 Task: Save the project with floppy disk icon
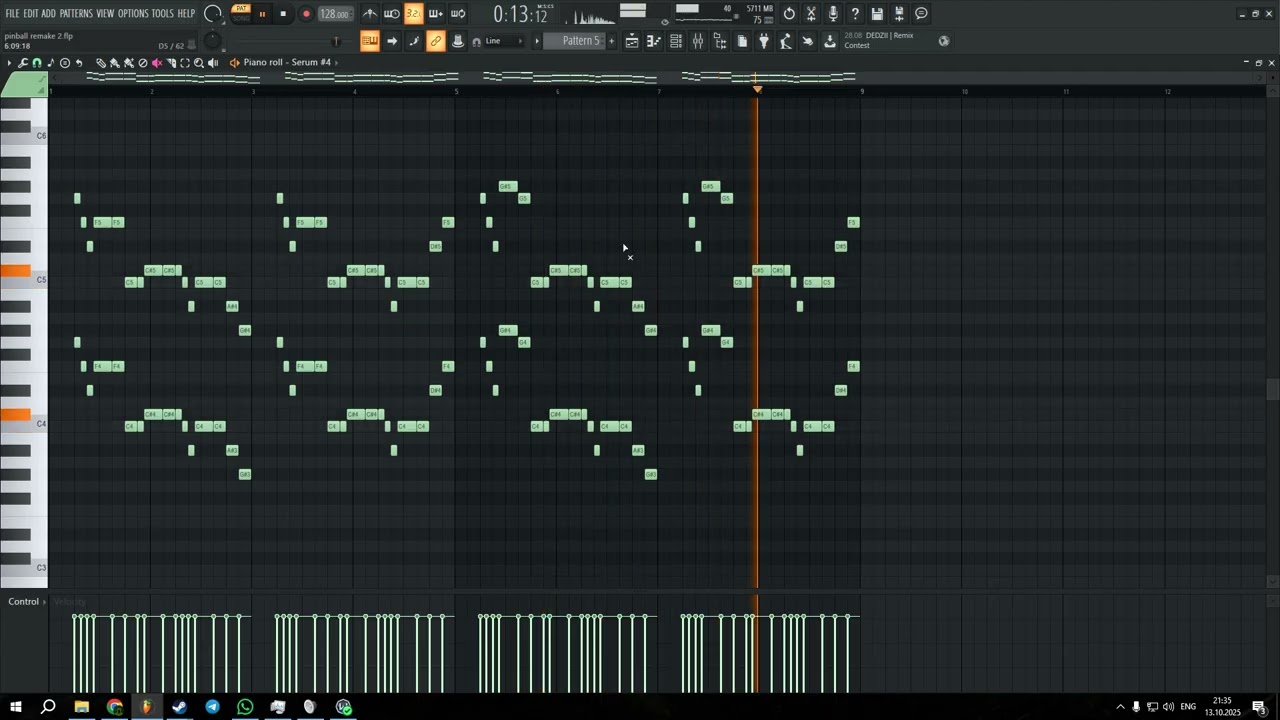[x=877, y=14]
